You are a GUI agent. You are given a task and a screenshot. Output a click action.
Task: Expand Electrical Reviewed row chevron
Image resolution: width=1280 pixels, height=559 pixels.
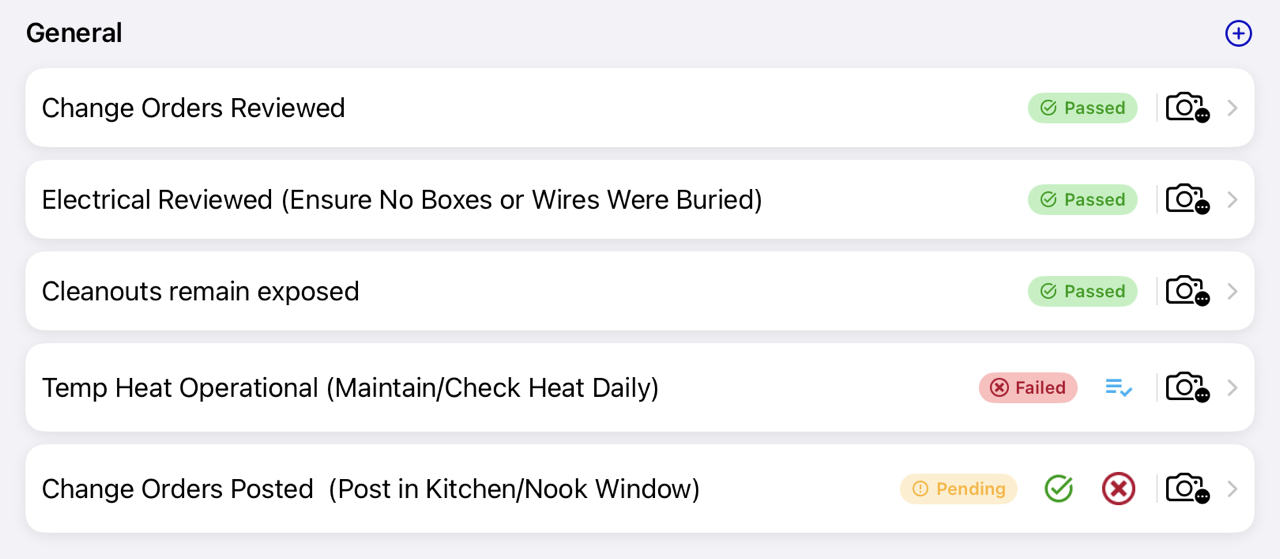pos(1232,199)
